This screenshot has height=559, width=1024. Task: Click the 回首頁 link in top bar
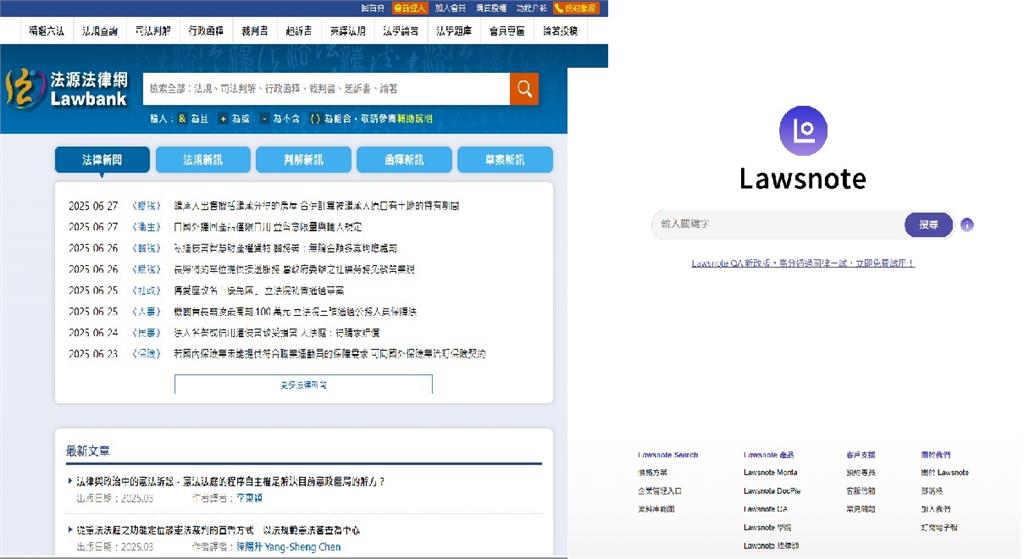coord(372,8)
